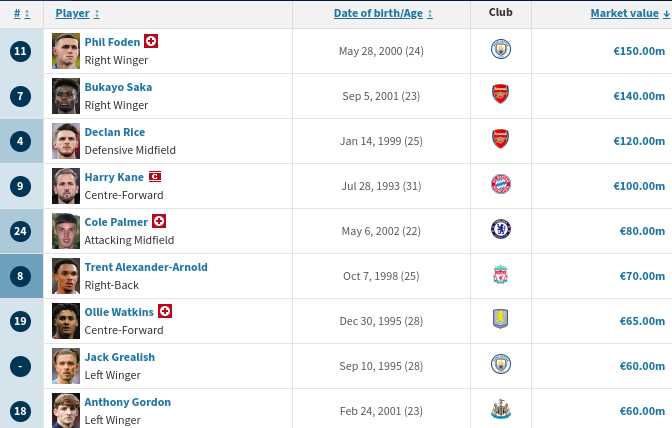Viewport: 672px width, 428px height.
Task: Open Declan Rice player profile link
Action: tap(114, 132)
